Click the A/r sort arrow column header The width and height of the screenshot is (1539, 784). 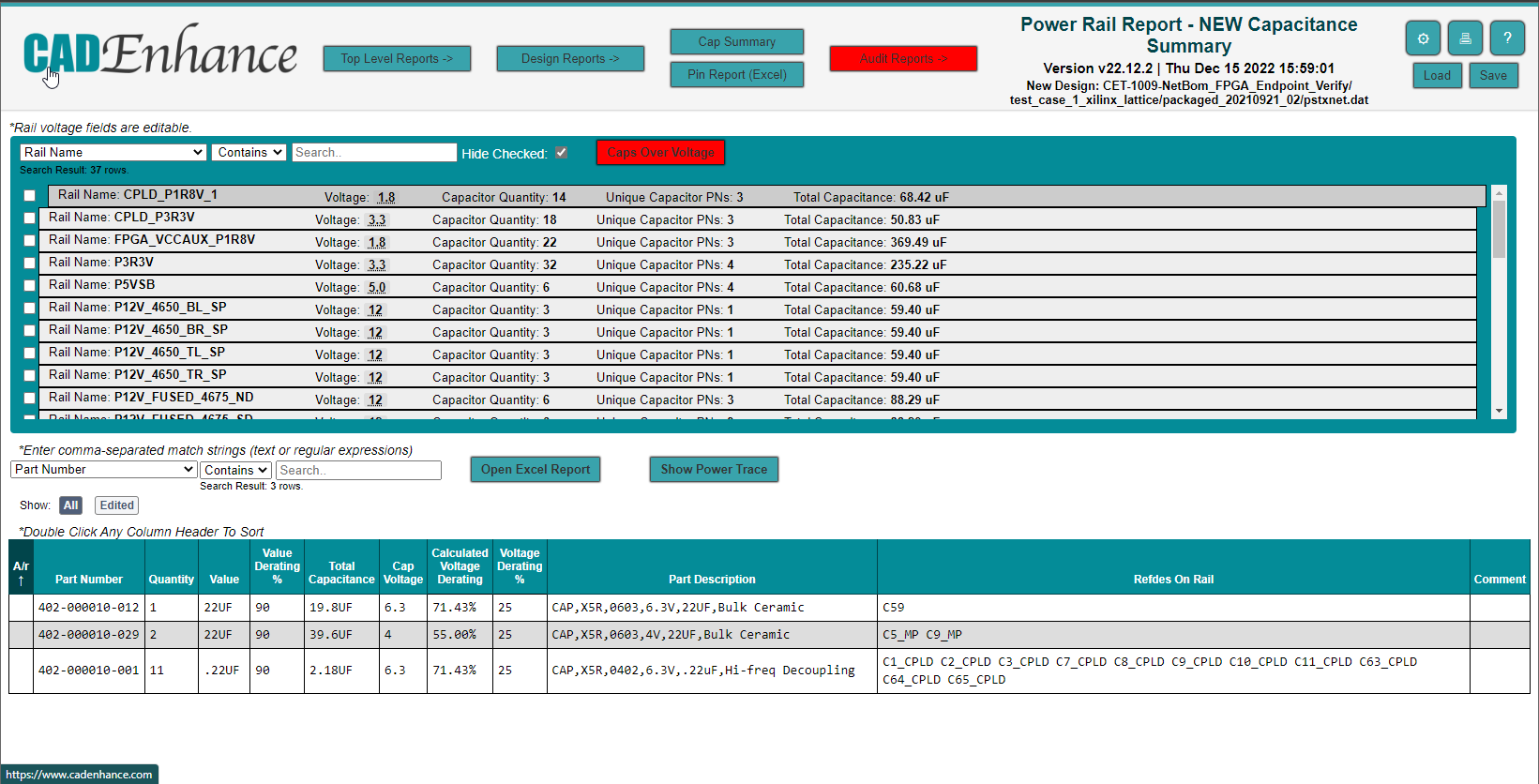pyautogui.click(x=21, y=566)
